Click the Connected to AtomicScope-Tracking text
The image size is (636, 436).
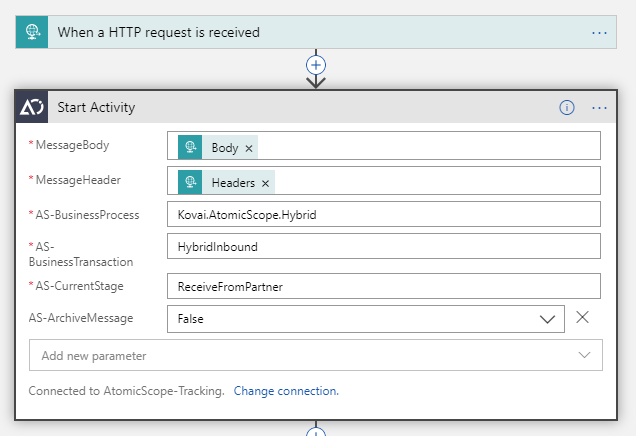[127, 391]
